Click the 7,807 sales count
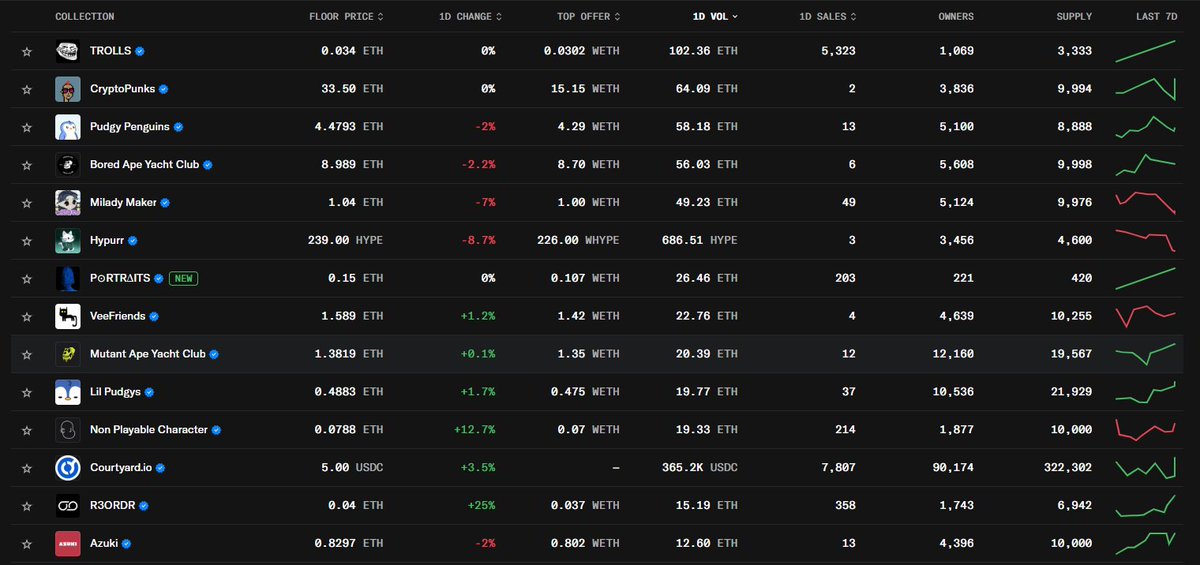The height and width of the screenshot is (565, 1200). click(x=837, y=468)
